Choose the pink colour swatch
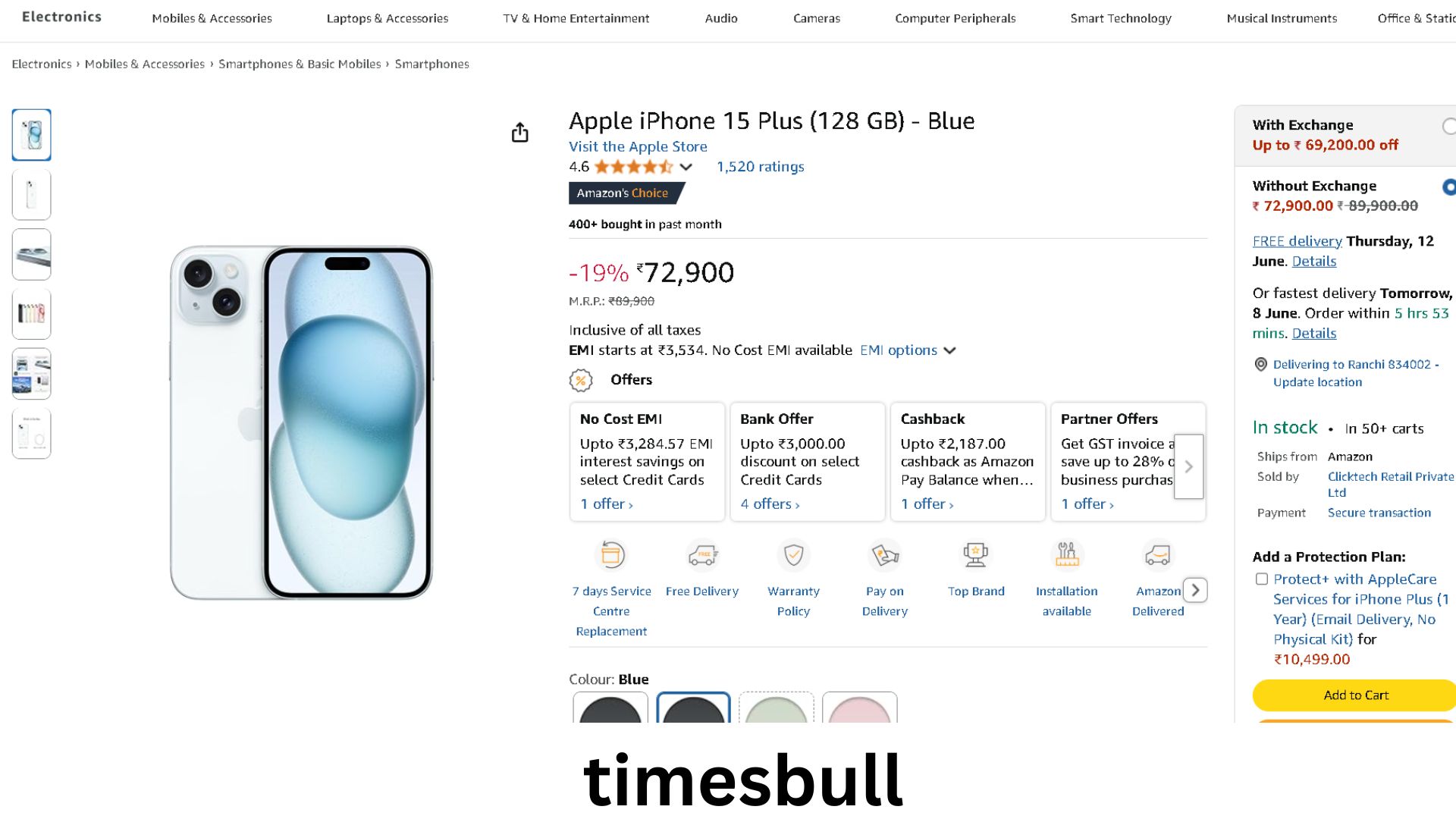1456x819 pixels. pos(859,708)
